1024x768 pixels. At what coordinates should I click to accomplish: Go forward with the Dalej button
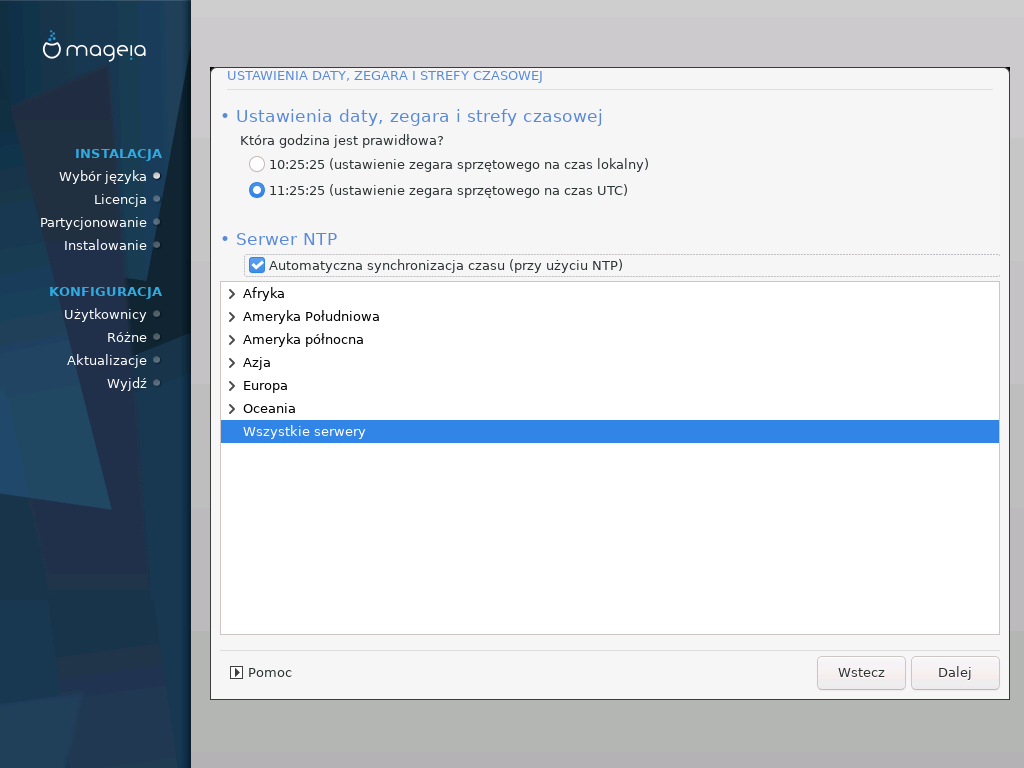[955, 673]
